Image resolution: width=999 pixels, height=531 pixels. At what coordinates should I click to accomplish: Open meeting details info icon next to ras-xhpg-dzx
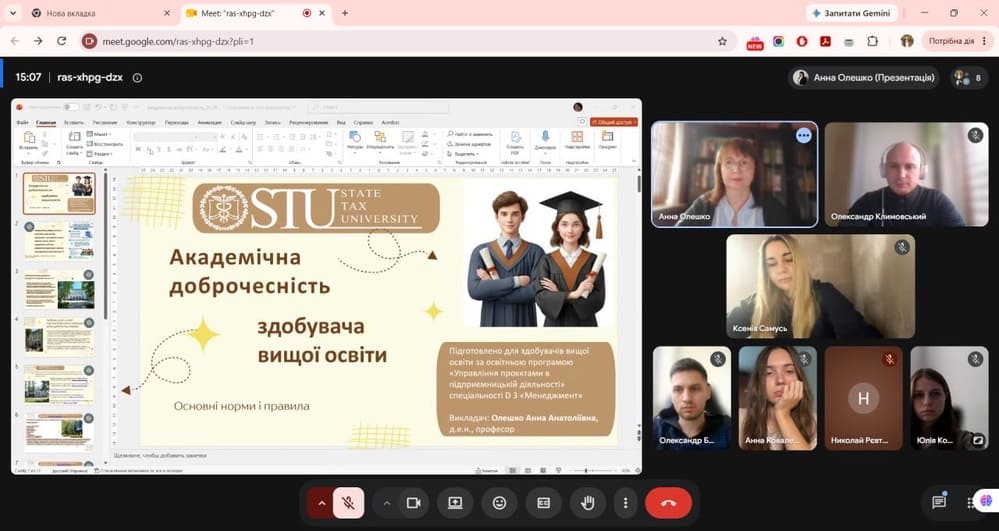click(137, 78)
